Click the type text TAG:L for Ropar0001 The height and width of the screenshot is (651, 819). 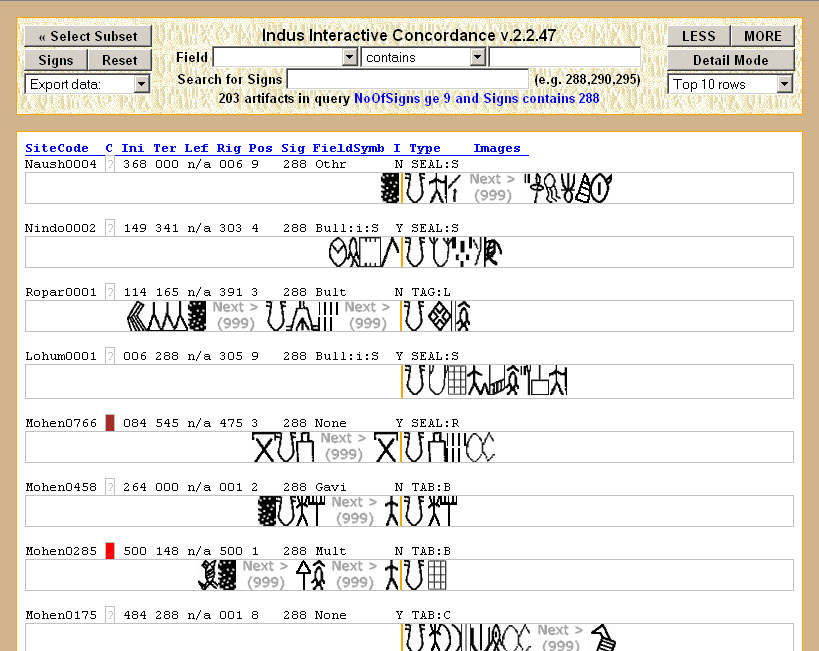tap(431, 292)
